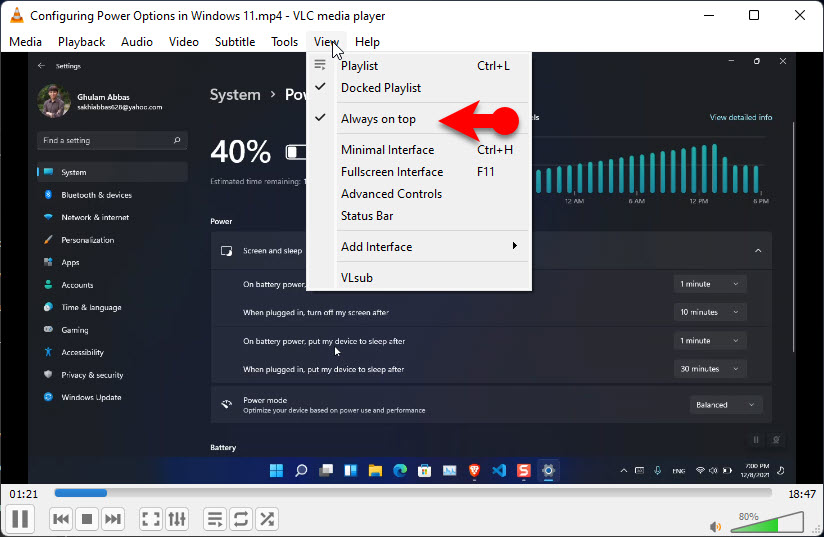Open '30 minutes' sleep dropdown
824x537 pixels.
pos(709,369)
